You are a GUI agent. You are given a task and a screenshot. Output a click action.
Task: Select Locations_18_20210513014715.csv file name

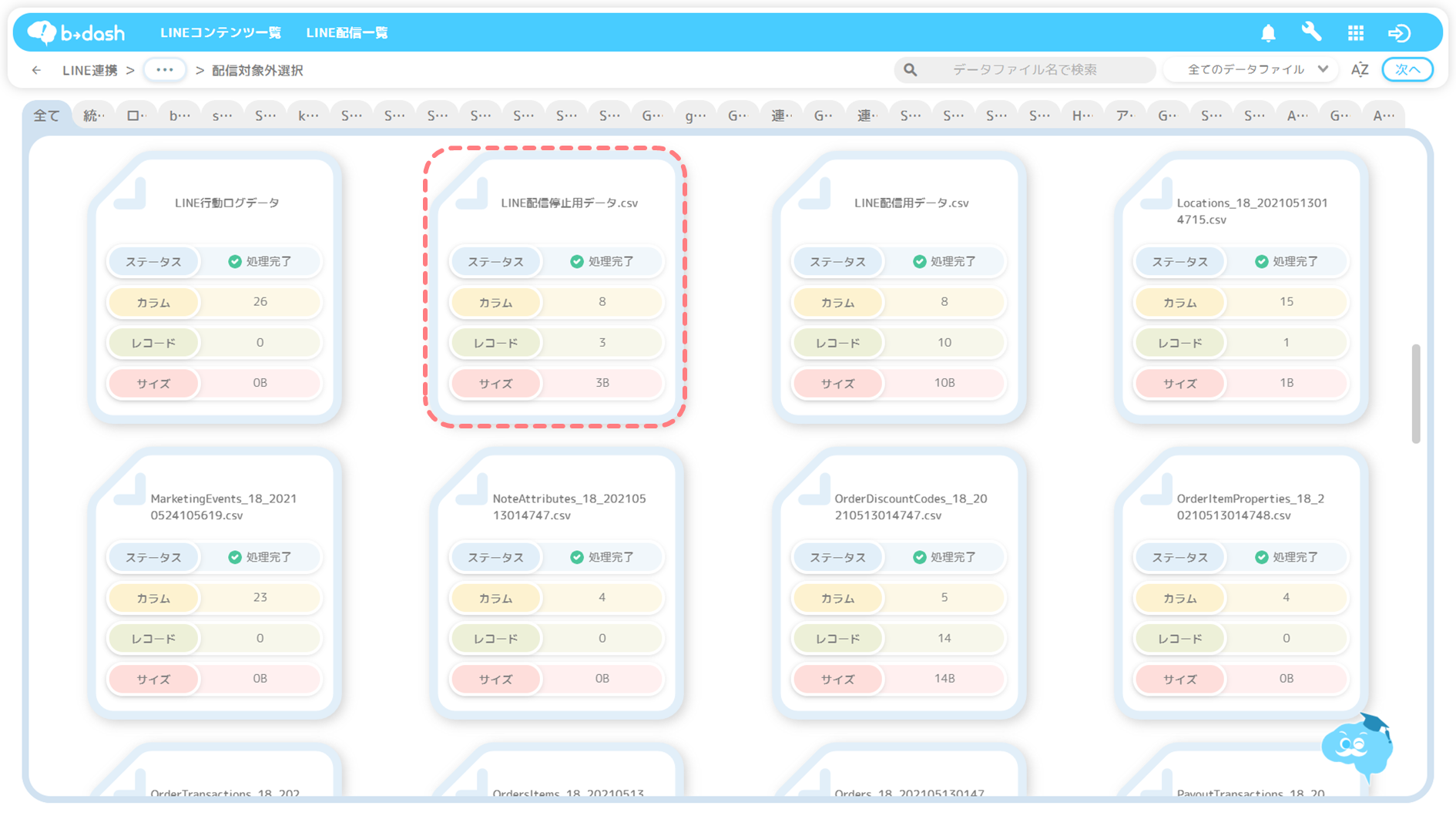click(x=1252, y=211)
